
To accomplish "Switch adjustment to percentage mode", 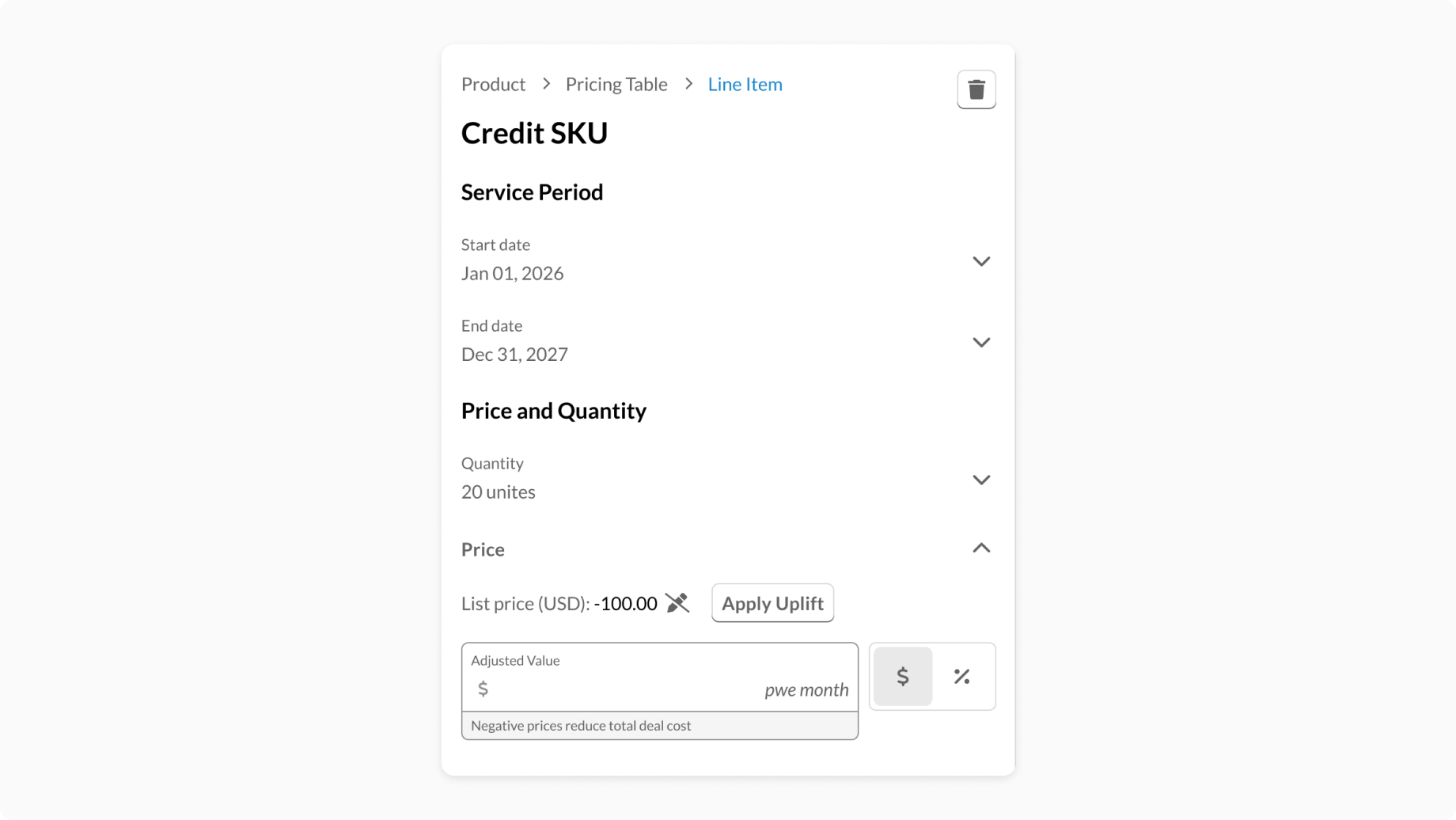I will [x=961, y=677].
